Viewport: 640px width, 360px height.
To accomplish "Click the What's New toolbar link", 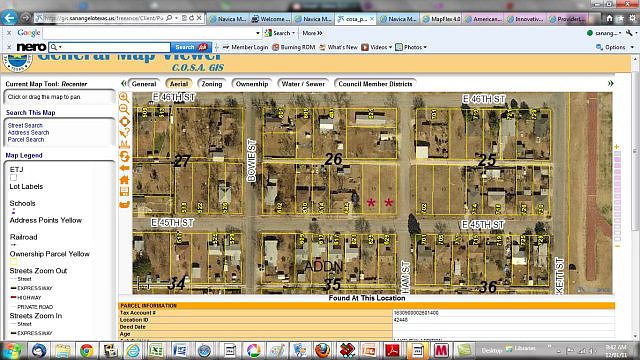I will click(x=338, y=47).
